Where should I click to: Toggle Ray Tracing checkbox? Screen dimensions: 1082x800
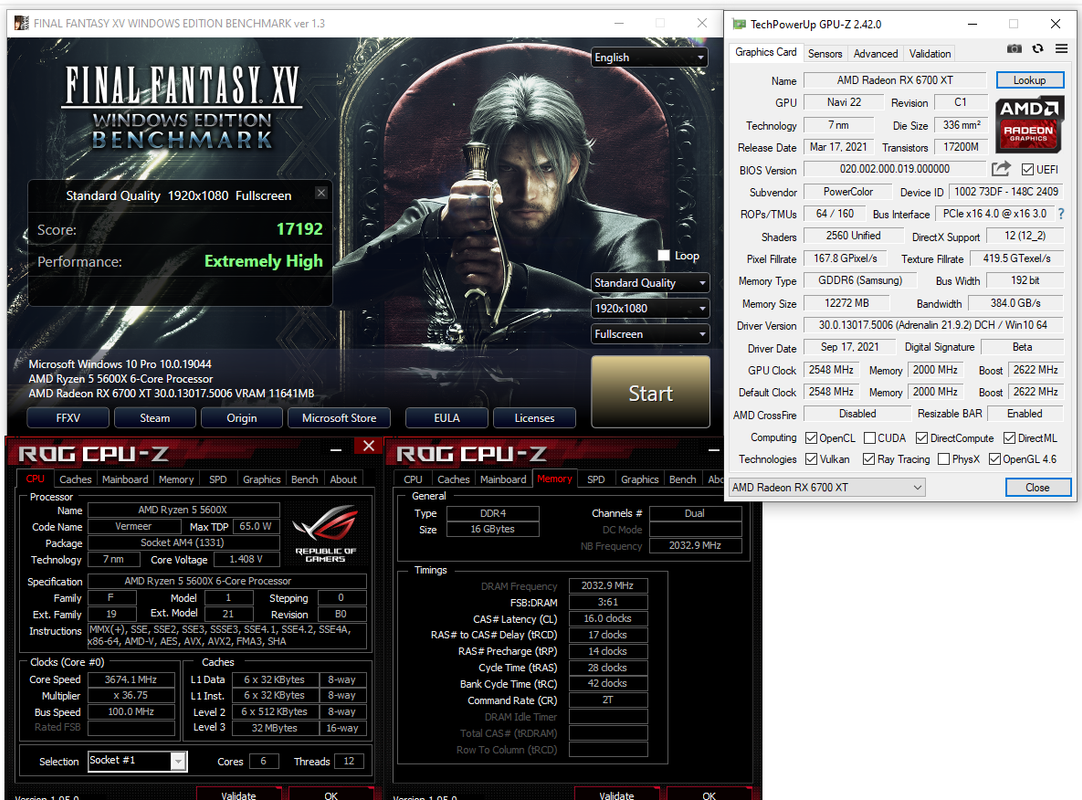click(x=869, y=459)
